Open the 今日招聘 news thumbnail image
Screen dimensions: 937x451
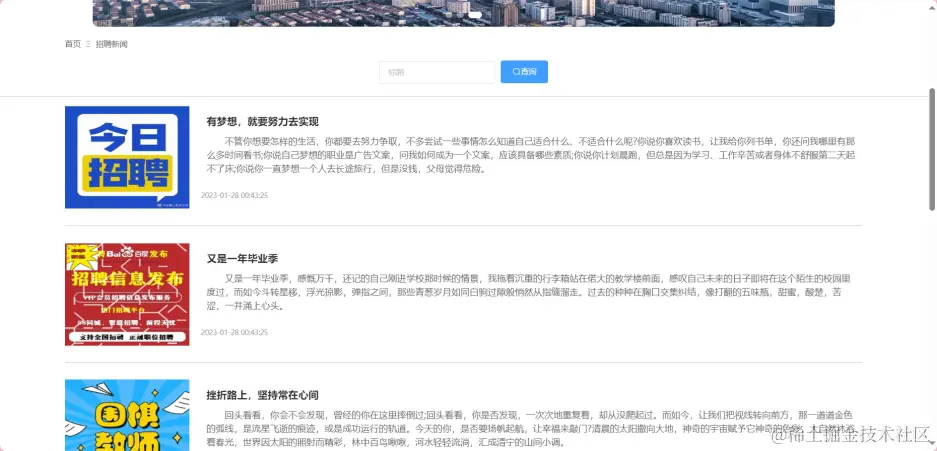127,157
